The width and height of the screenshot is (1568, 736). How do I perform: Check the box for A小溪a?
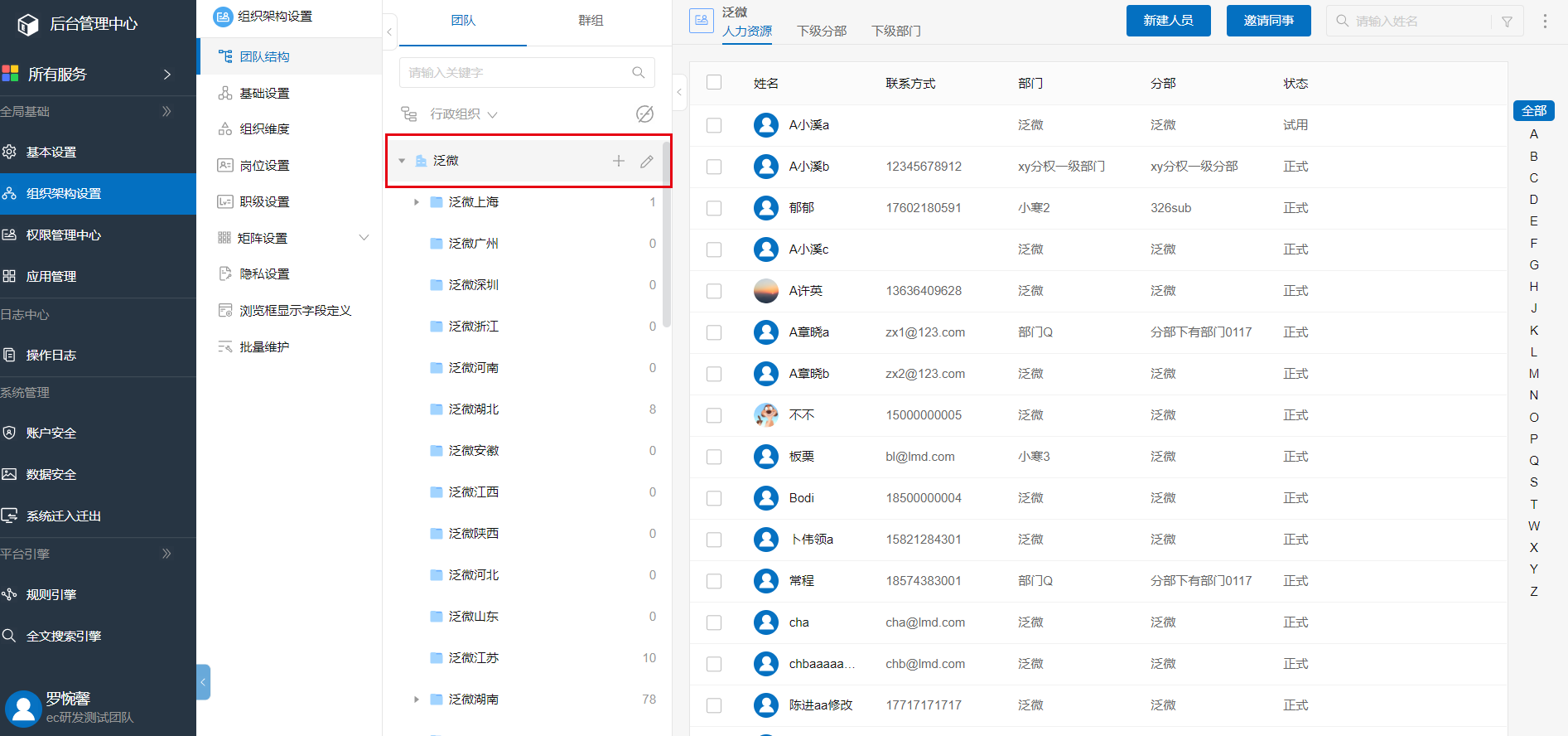tap(714, 125)
